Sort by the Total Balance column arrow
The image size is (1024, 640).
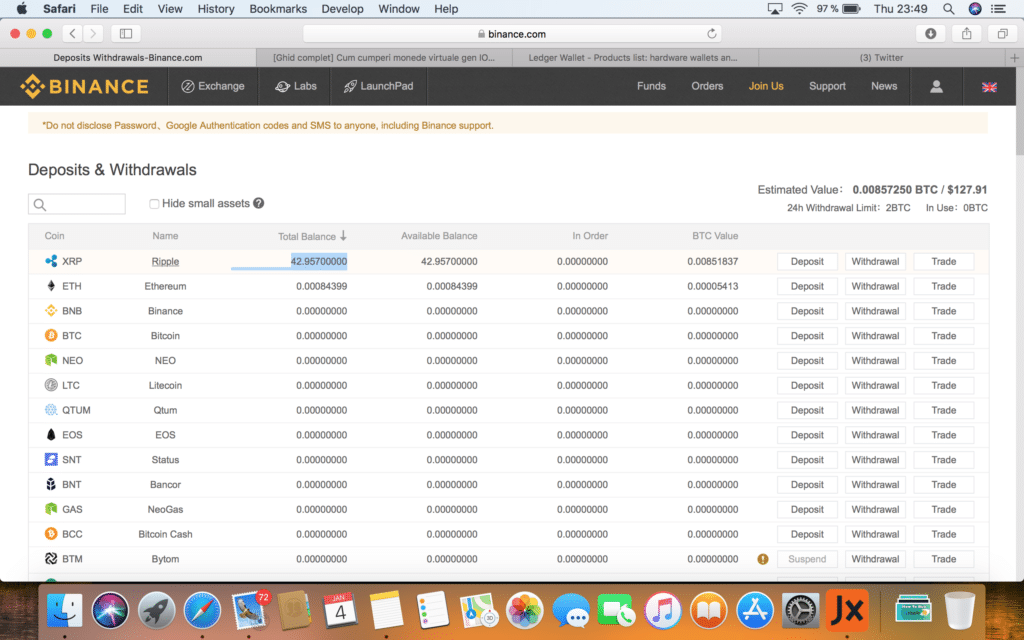tap(343, 236)
